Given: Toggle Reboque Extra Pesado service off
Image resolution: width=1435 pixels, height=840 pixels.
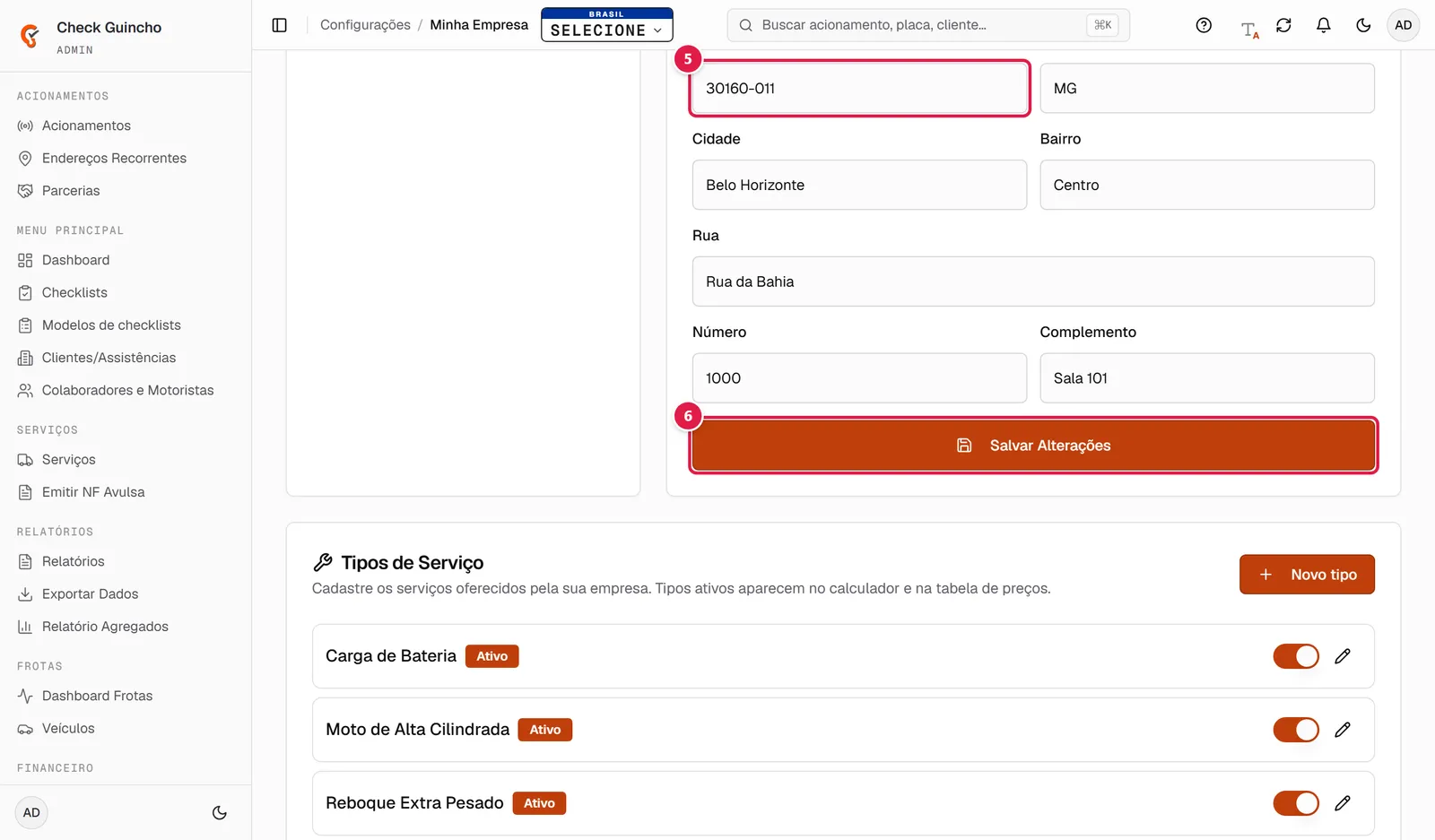Looking at the screenshot, I should click(x=1296, y=803).
